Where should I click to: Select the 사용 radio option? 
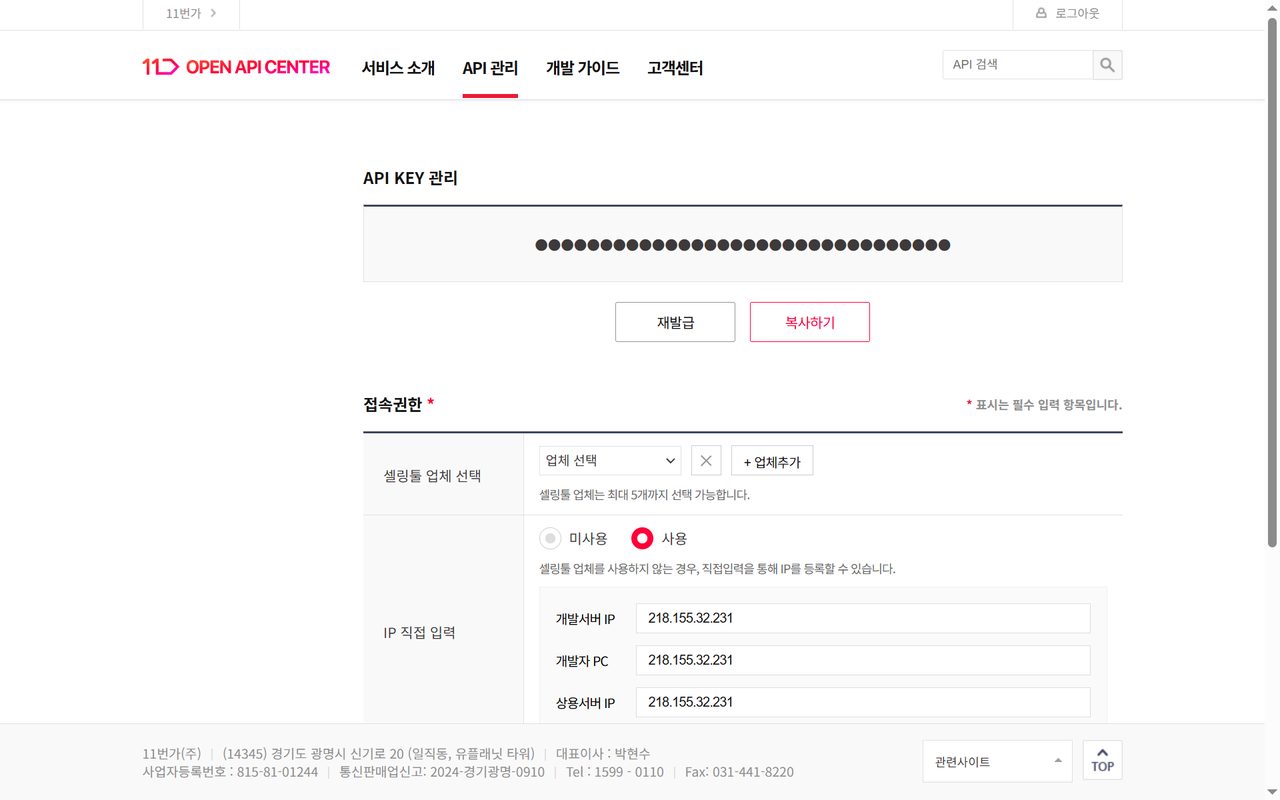[642, 539]
